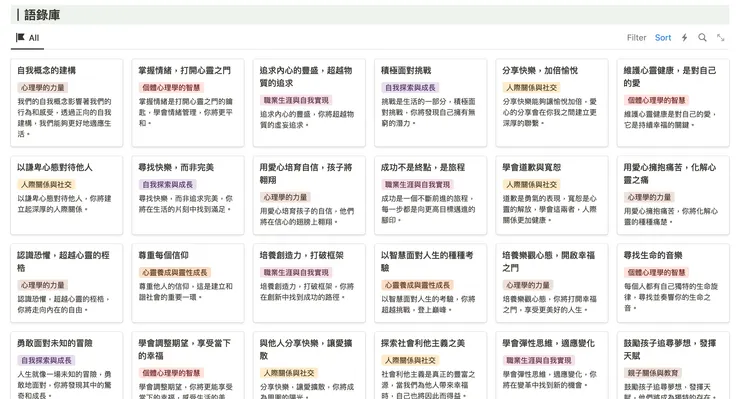Open card 學會調整期望，享受當下的幸福
This screenshot has width=740, height=399.
pos(188,365)
